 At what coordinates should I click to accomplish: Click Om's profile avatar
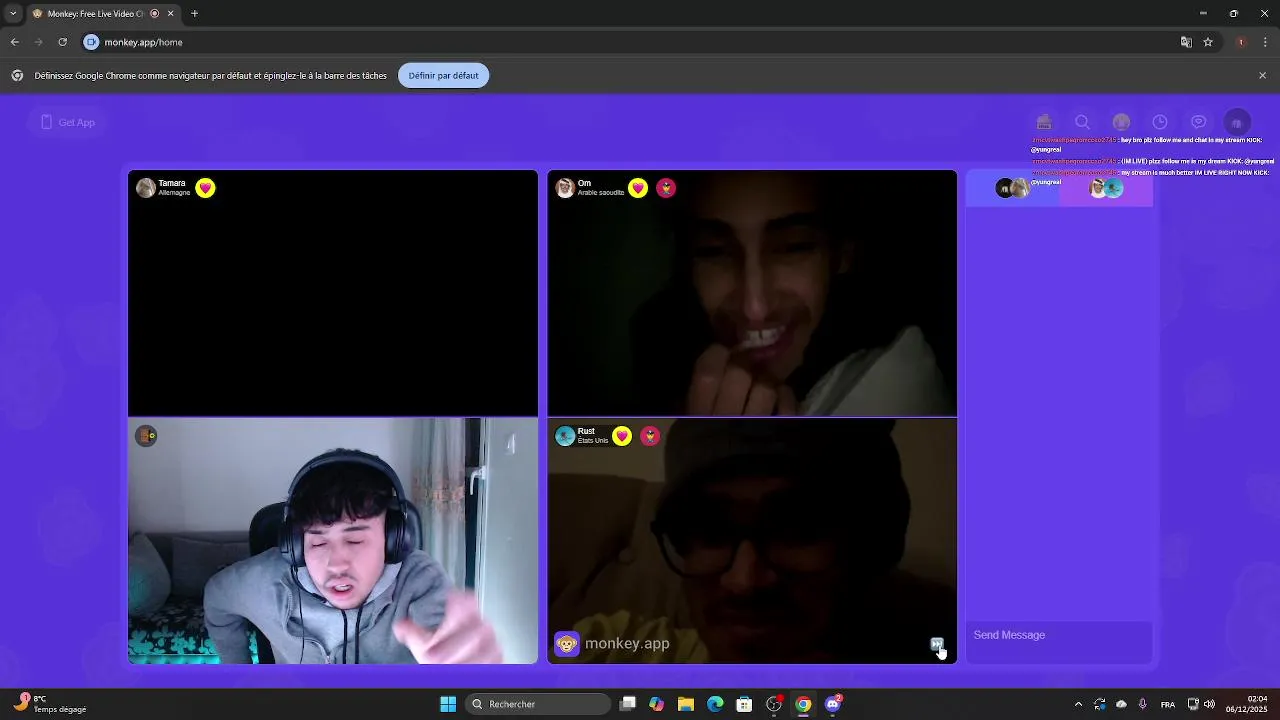[565, 188]
